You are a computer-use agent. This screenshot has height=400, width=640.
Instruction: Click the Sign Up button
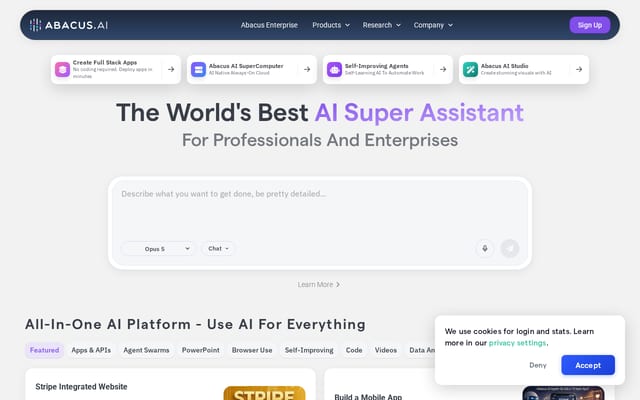(x=590, y=25)
